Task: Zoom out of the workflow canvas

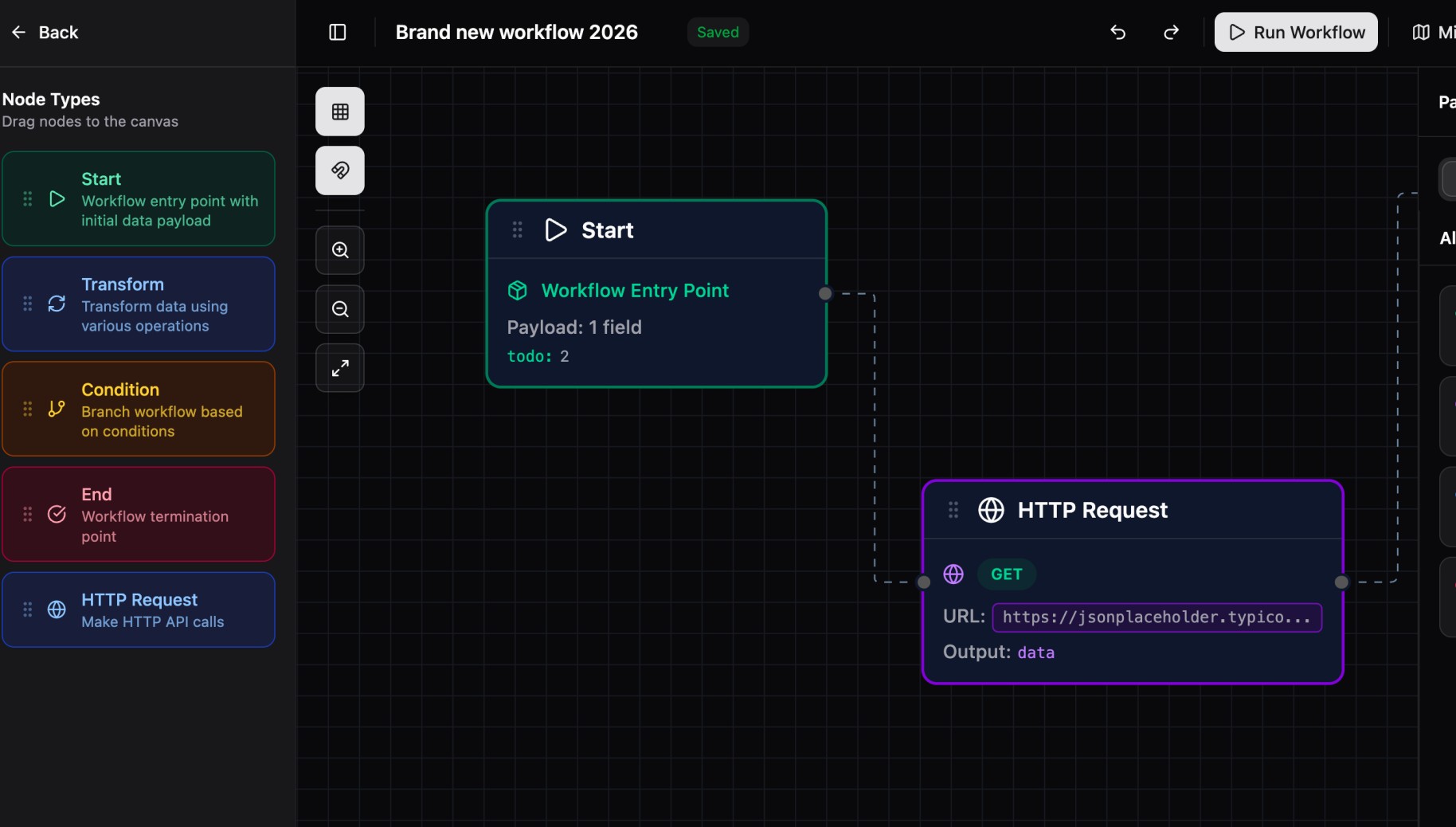Action: [340, 309]
